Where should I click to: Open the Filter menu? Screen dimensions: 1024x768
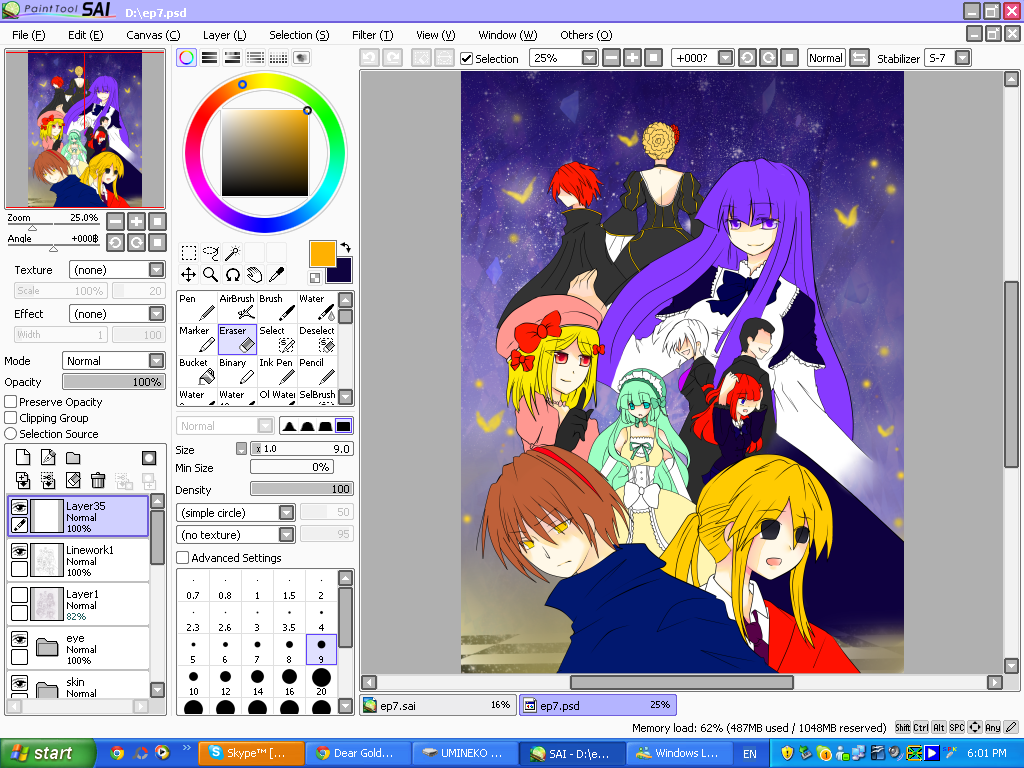click(373, 35)
